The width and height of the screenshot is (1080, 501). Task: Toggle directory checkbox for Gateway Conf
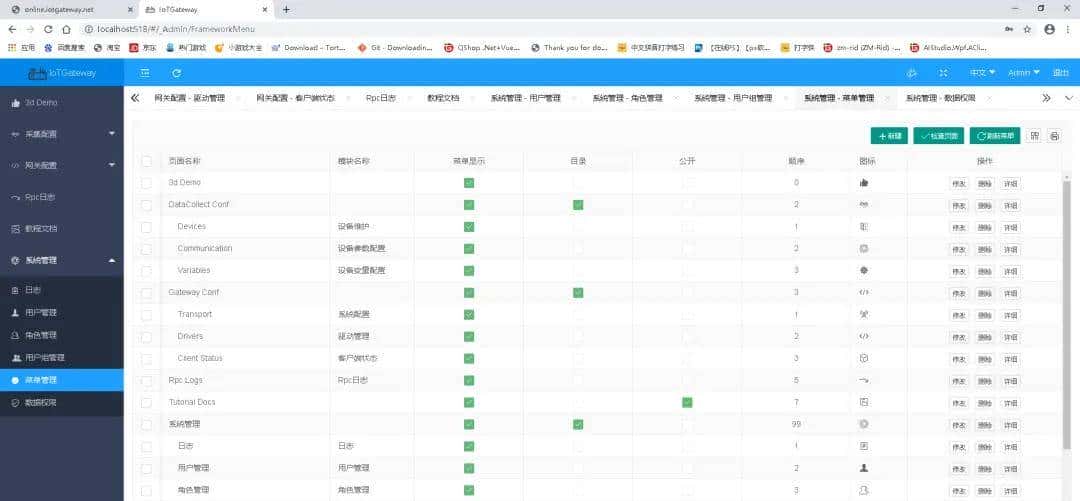coord(578,292)
